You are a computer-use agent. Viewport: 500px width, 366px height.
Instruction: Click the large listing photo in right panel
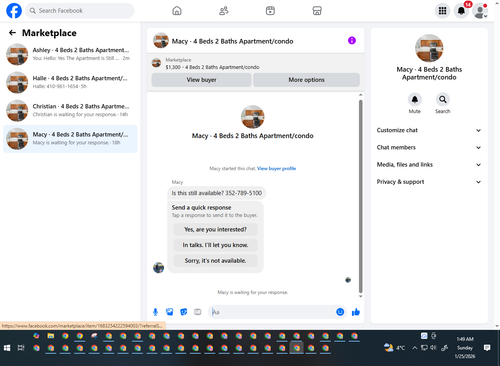[x=429, y=48]
